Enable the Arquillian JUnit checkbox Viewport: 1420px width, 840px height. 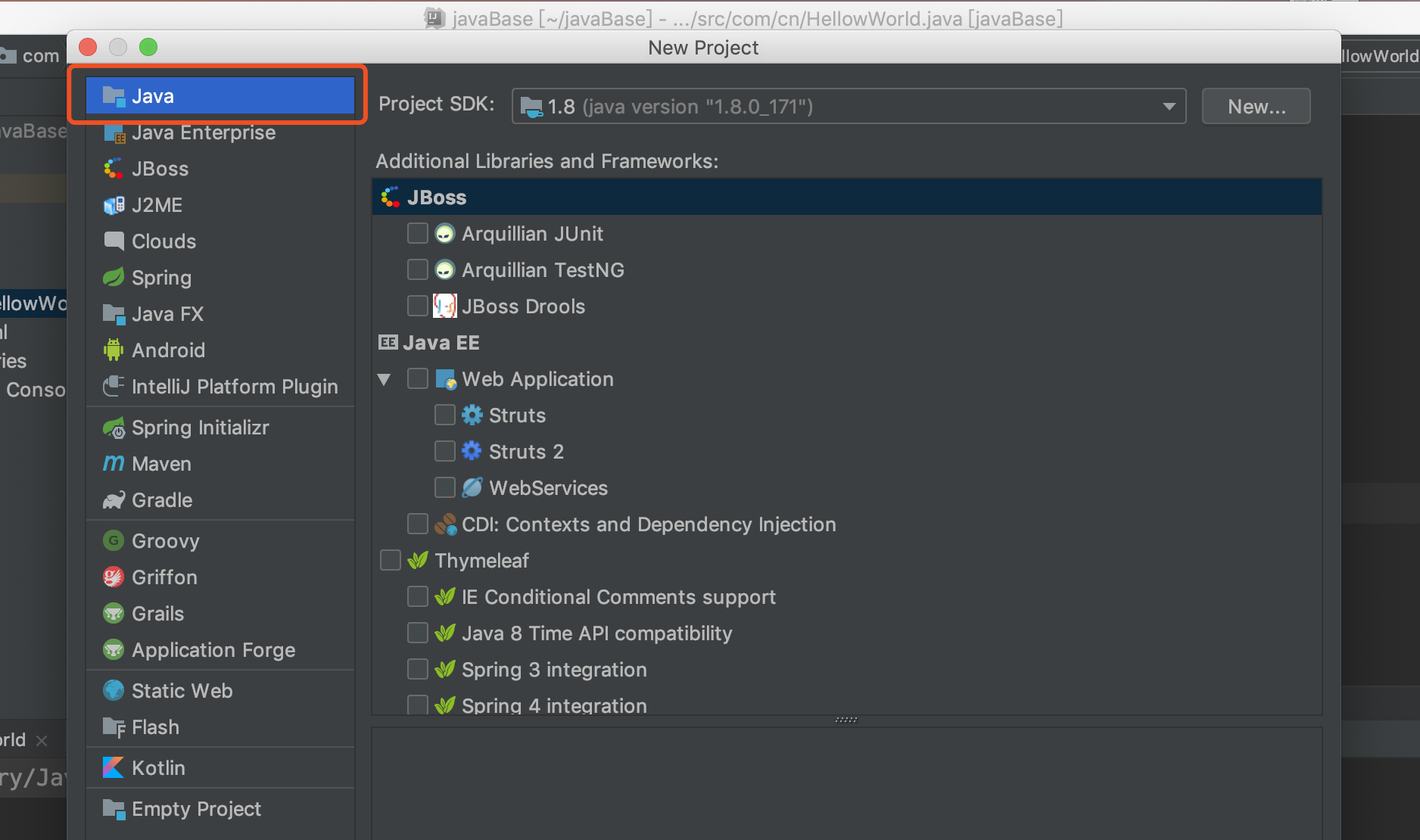tap(418, 234)
